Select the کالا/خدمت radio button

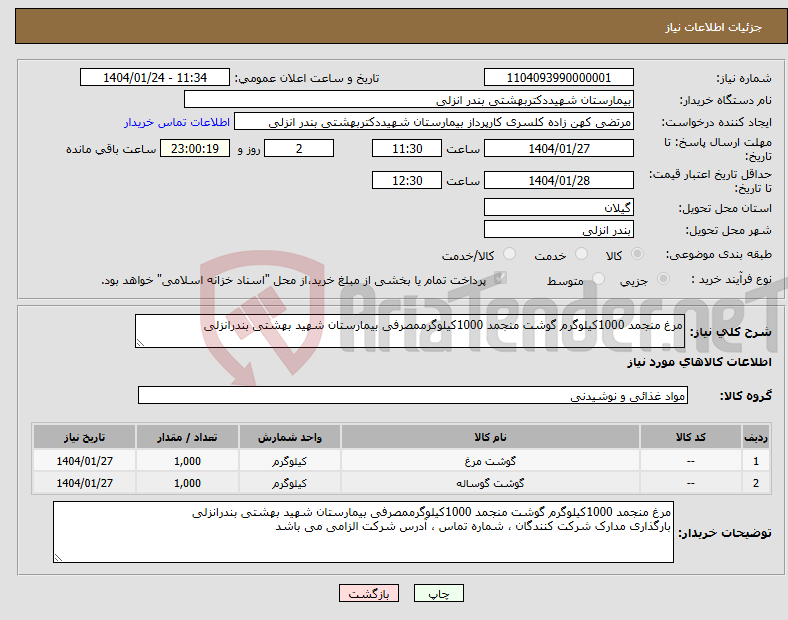pos(509,254)
